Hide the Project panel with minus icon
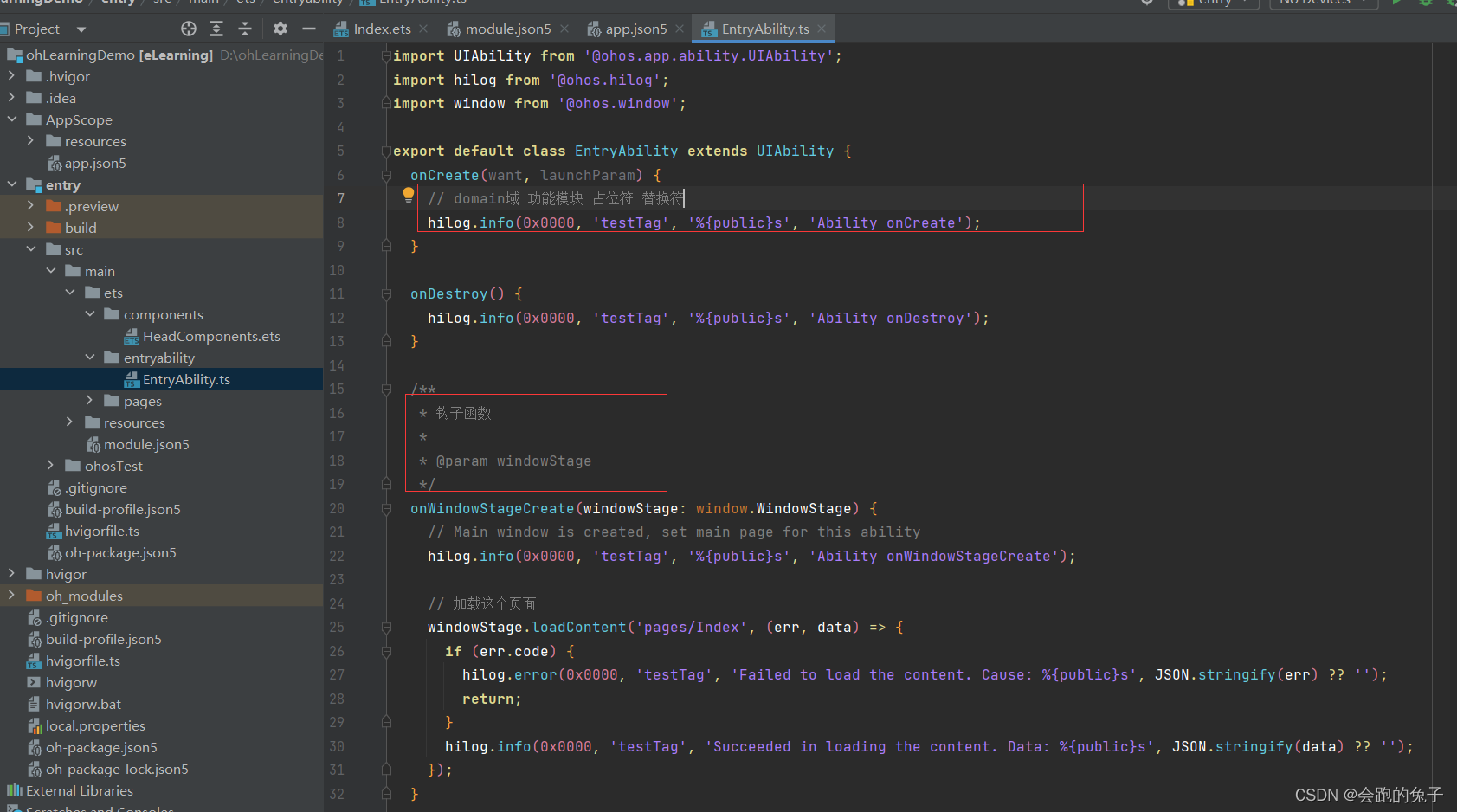Viewport: 1457px width, 812px height. (x=309, y=29)
